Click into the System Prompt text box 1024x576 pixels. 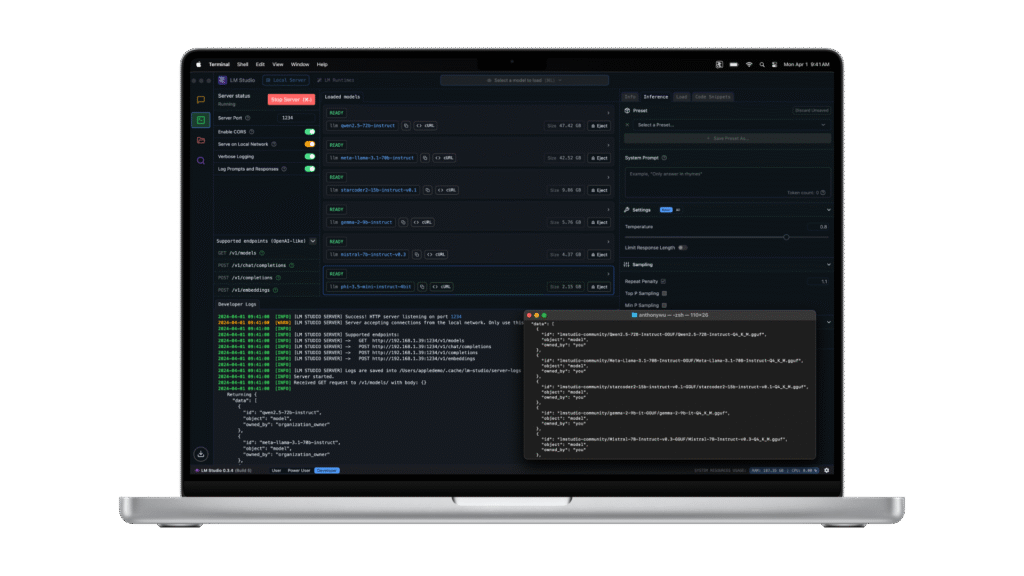point(725,180)
